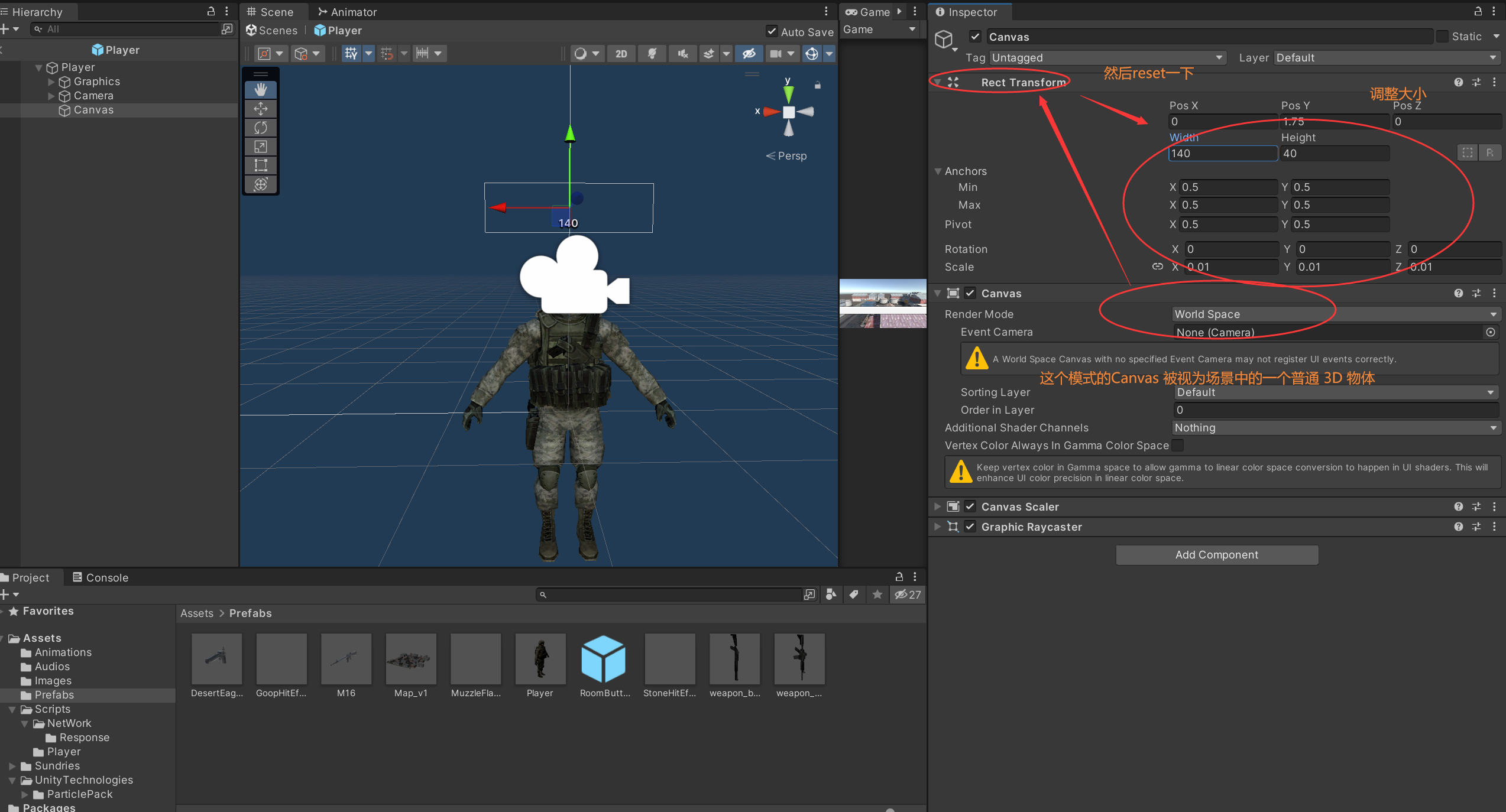The image size is (1506, 812).
Task: Click Assets breadcrumb in Project
Action: pos(197,613)
